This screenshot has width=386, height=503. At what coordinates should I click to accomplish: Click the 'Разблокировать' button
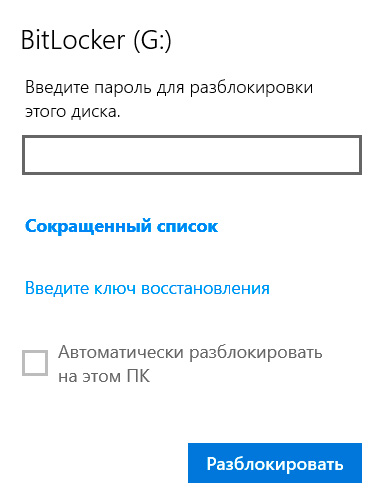[x=275, y=463]
